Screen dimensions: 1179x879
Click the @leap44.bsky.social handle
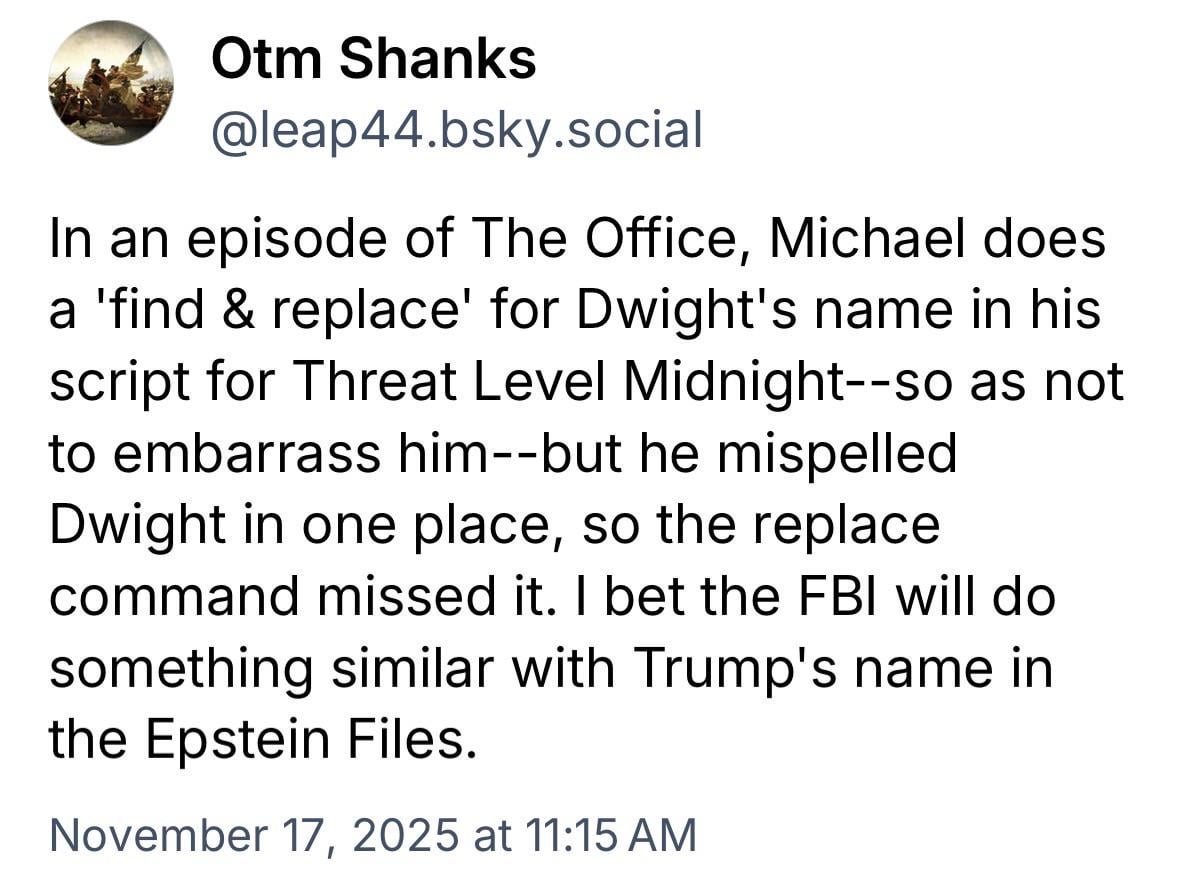point(456,129)
